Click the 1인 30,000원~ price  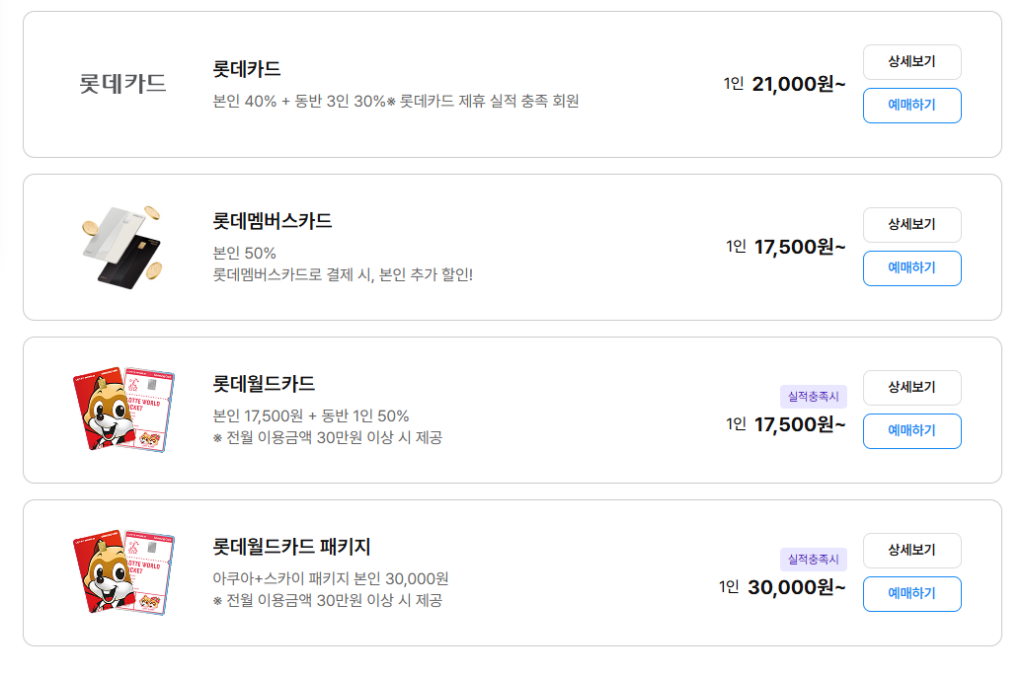[x=782, y=587]
